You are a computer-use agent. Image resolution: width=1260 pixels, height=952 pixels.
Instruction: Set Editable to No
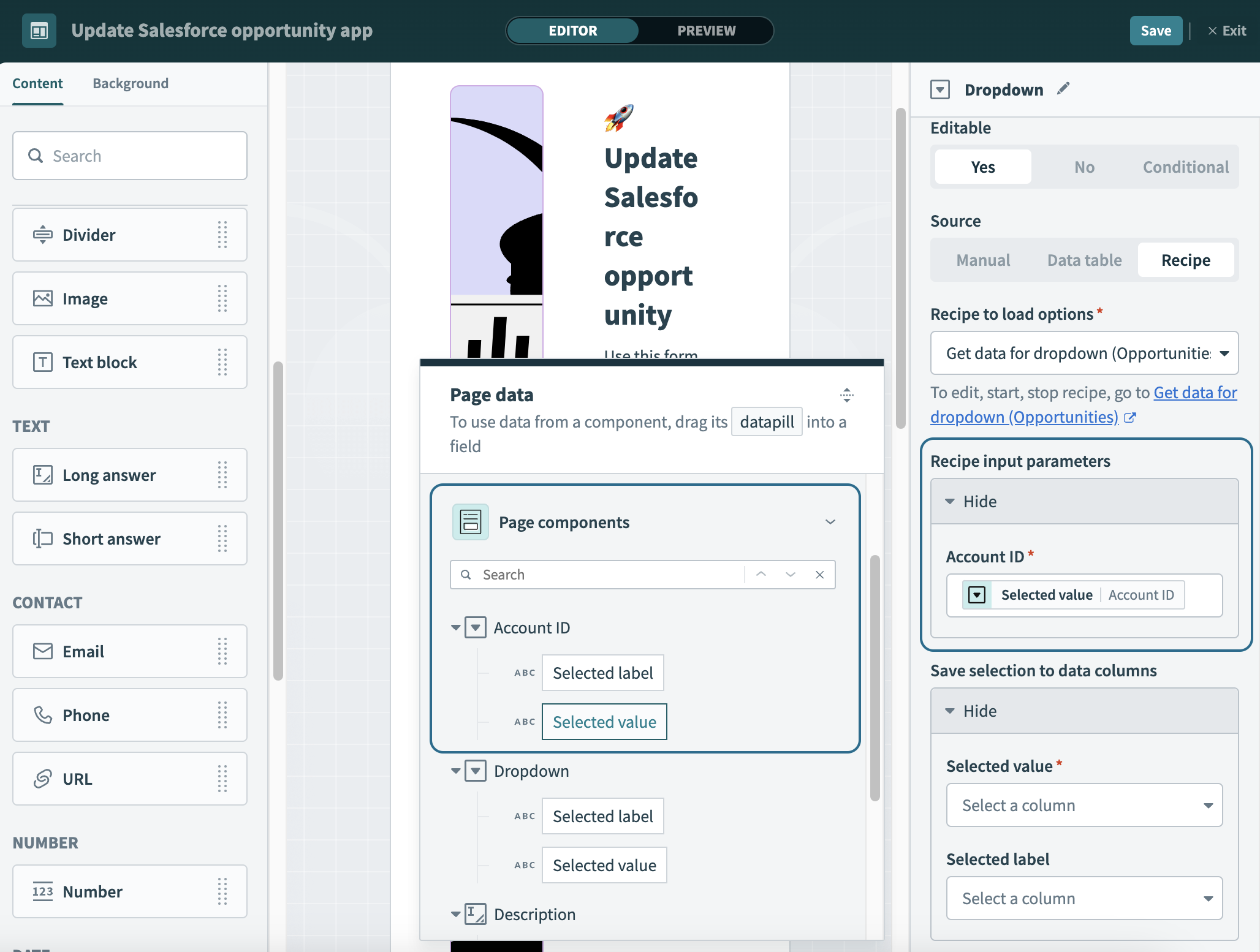pyautogui.click(x=1084, y=167)
